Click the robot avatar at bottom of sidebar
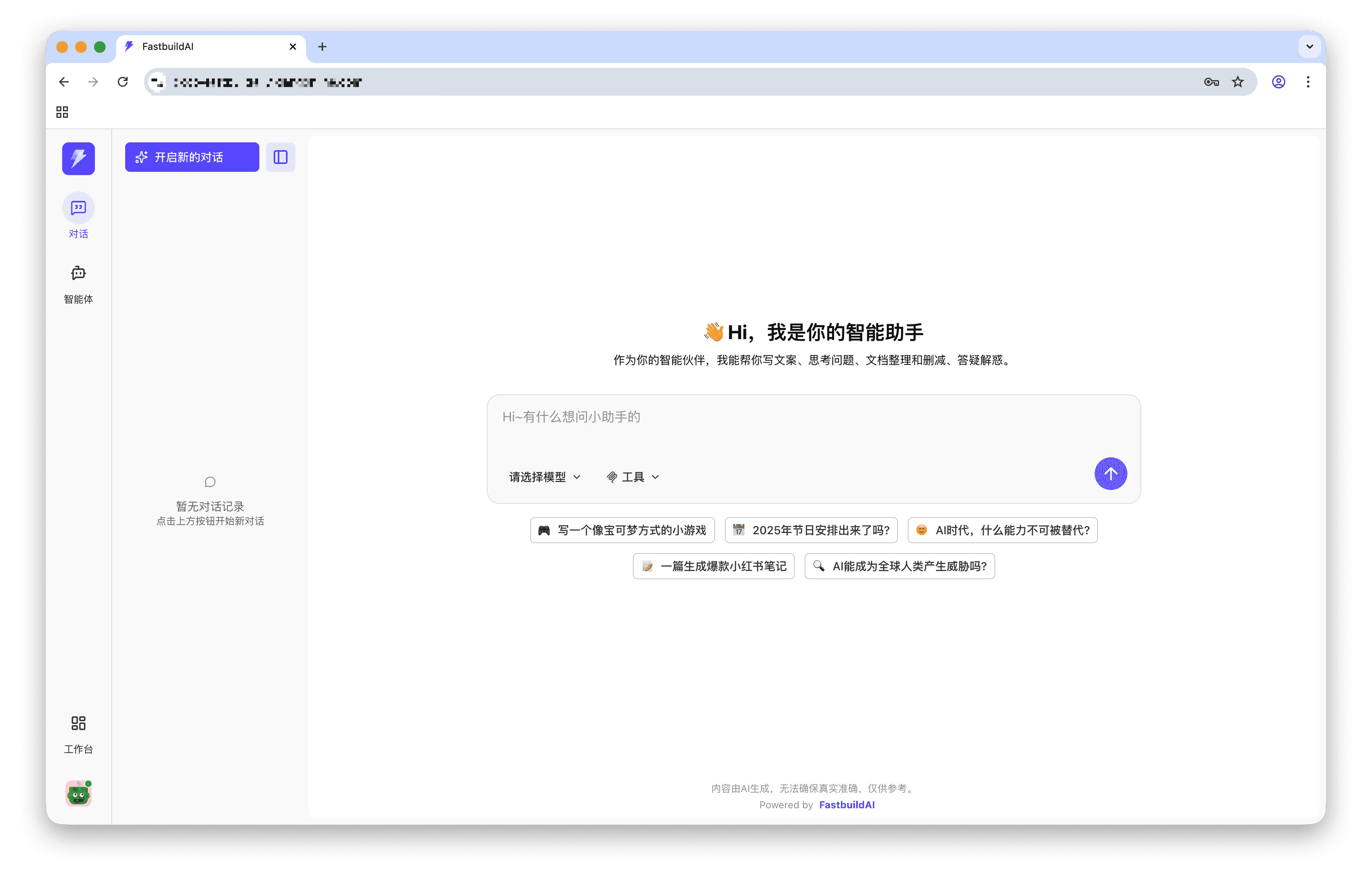1372x886 pixels. click(78, 794)
